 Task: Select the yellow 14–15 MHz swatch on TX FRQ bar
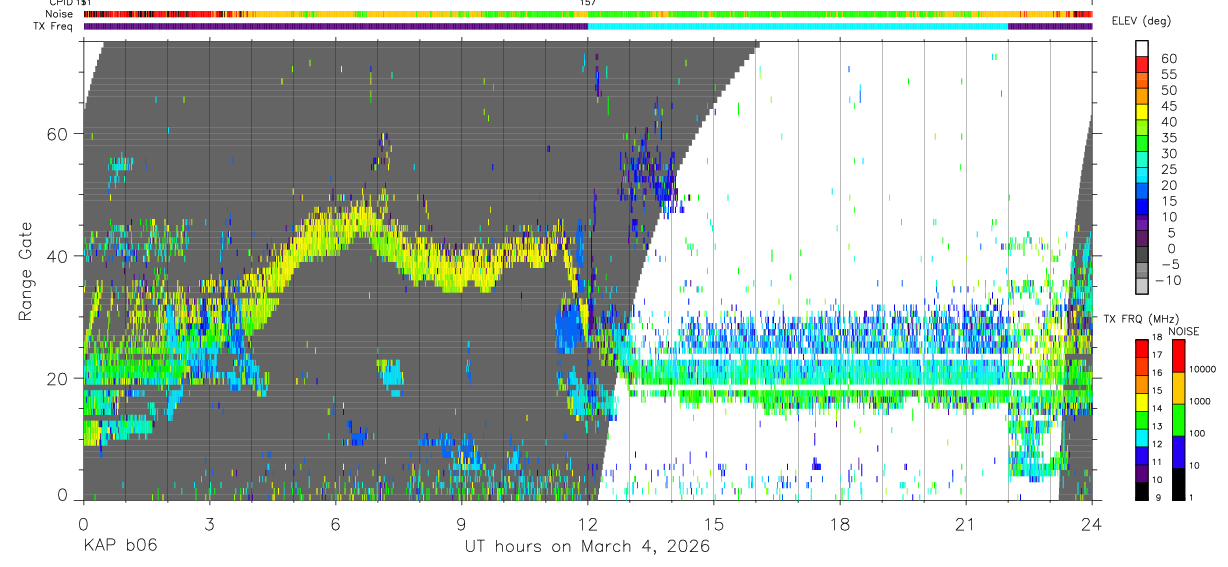tap(1143, 402)
